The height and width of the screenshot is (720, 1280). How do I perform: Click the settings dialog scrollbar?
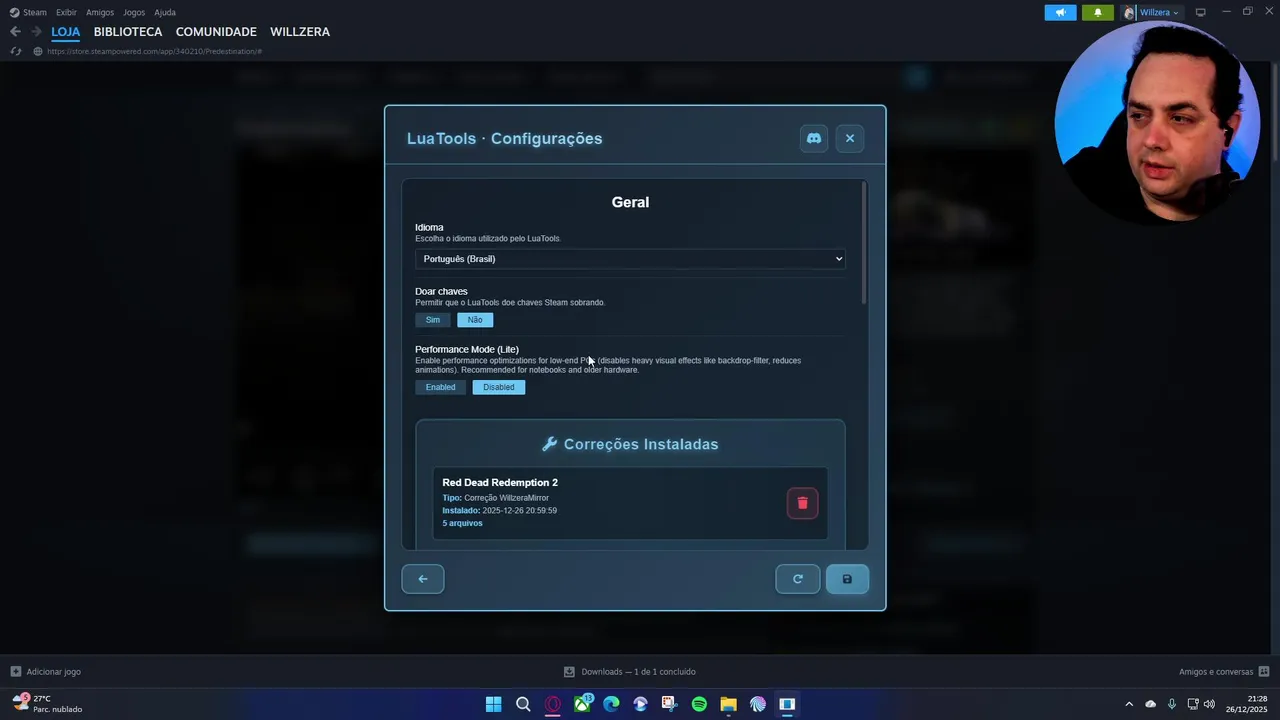point(864,245)
